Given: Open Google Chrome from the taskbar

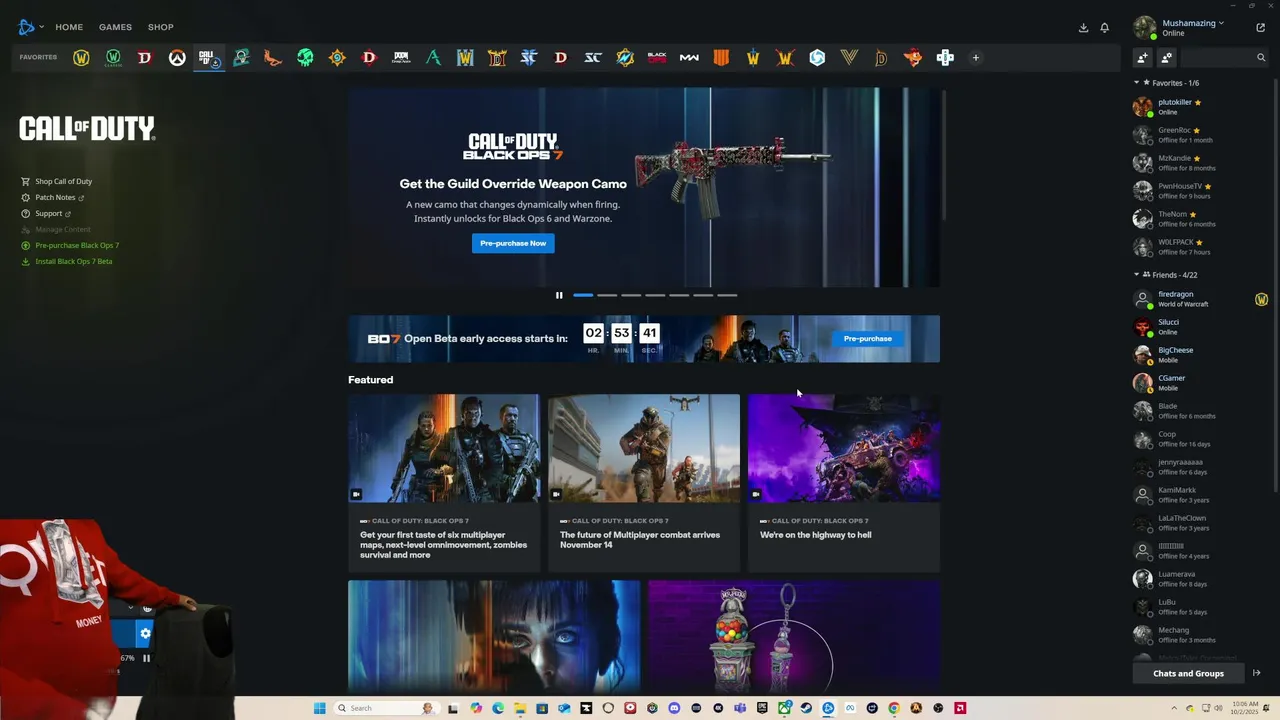Looking at the screenshot, I should click(893, 708).
